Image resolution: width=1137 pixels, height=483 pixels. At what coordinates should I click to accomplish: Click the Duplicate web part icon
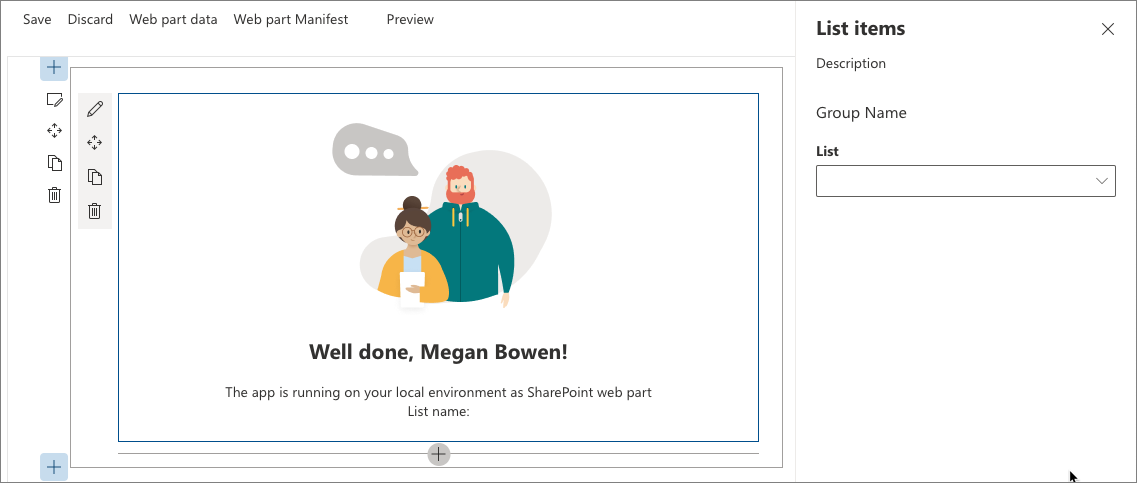(x=95, y=177)
